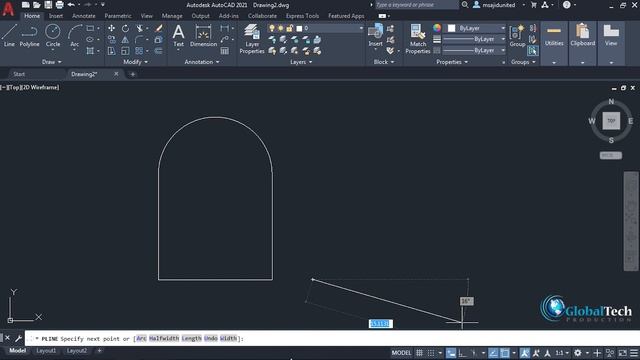The width and height of the screenshot is (640, 360).
Task: Open the Start file tab
Action: coord(19,74)
